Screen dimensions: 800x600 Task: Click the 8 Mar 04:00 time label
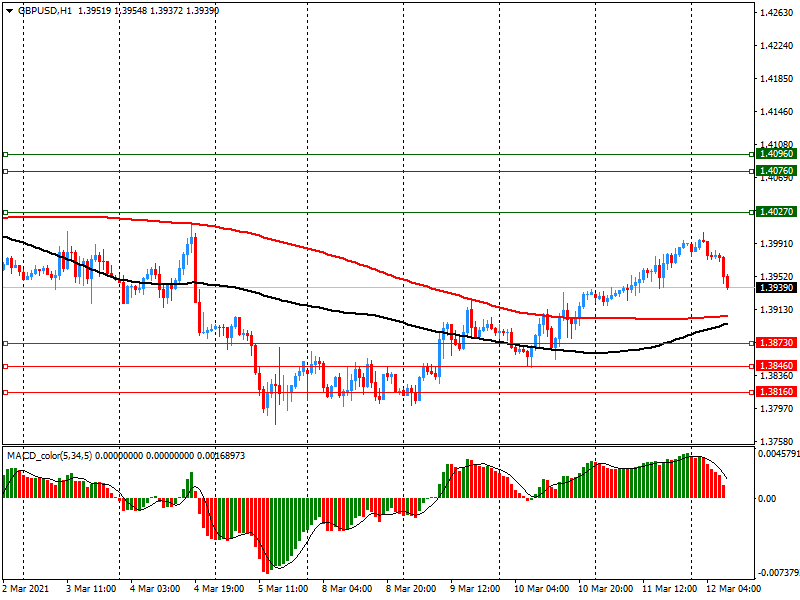coord(347,589)
